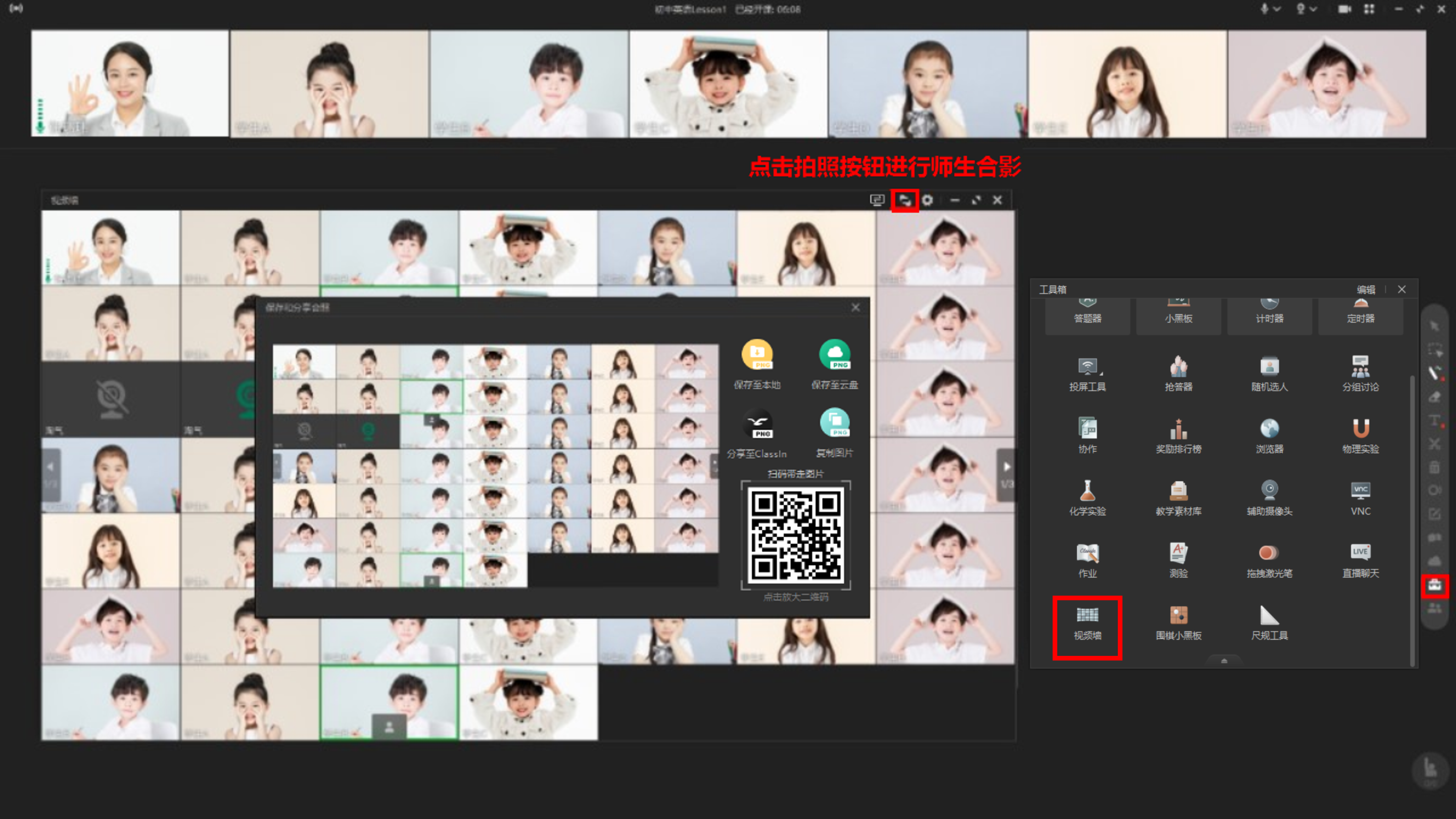Expand webcam options dropdown arrow

(x=1313, y=9)
